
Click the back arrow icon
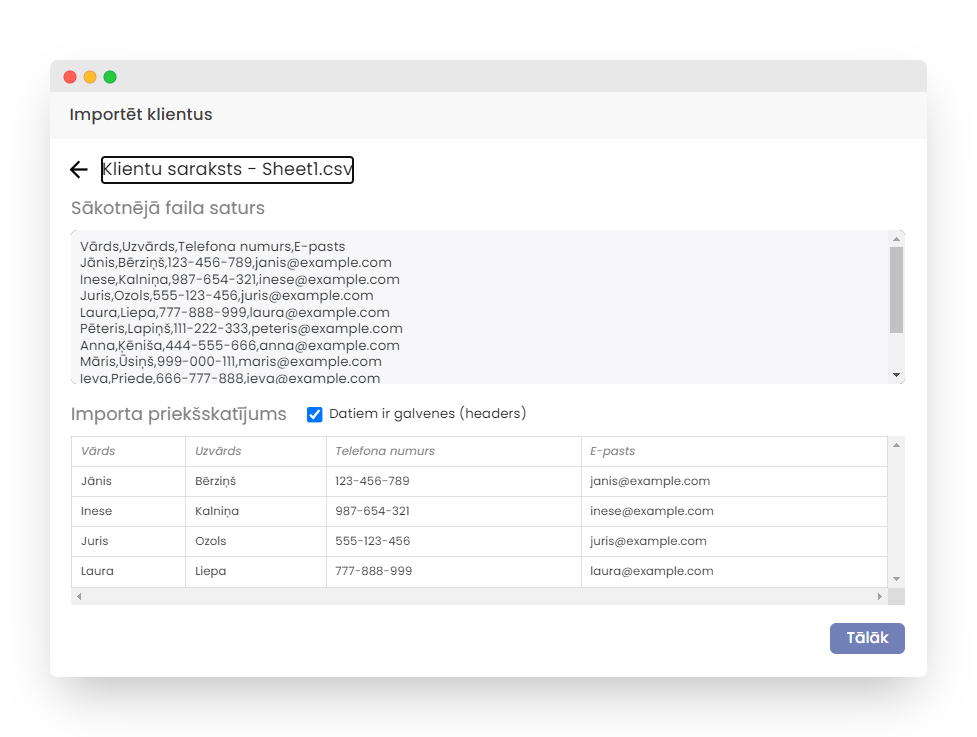point(79,170)
